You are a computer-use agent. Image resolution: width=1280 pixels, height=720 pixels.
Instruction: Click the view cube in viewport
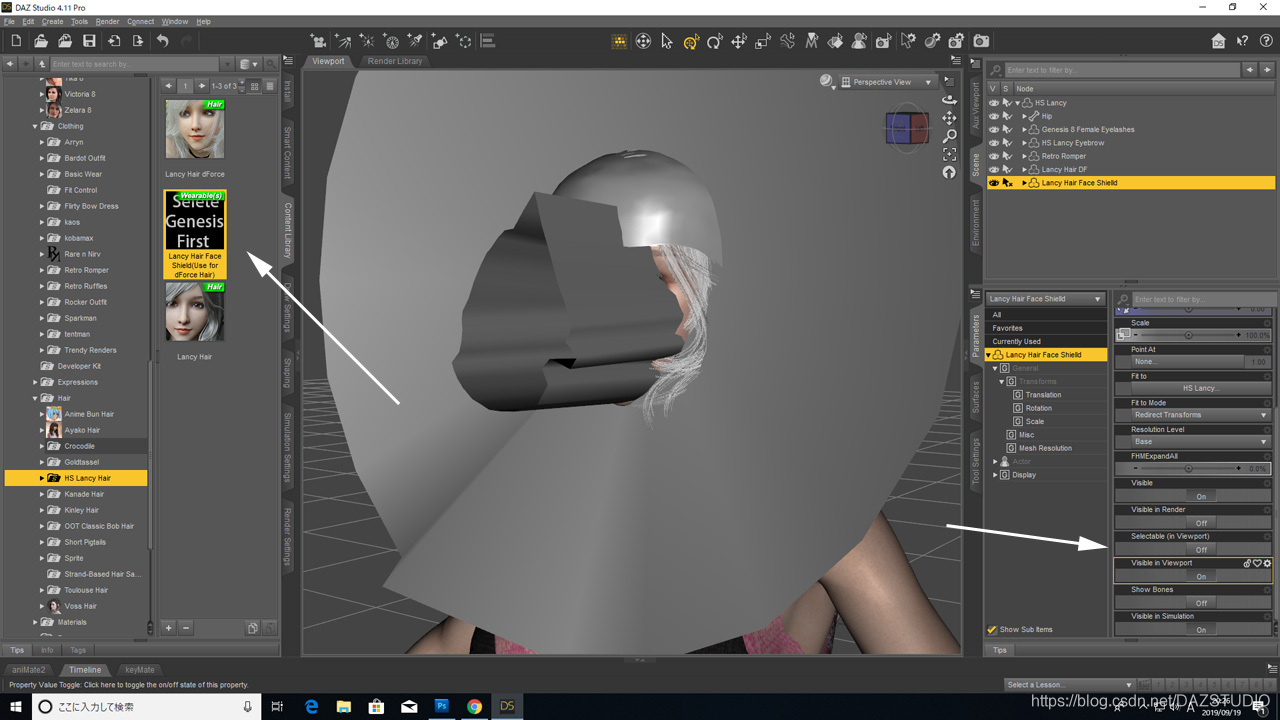pos(906,127)
